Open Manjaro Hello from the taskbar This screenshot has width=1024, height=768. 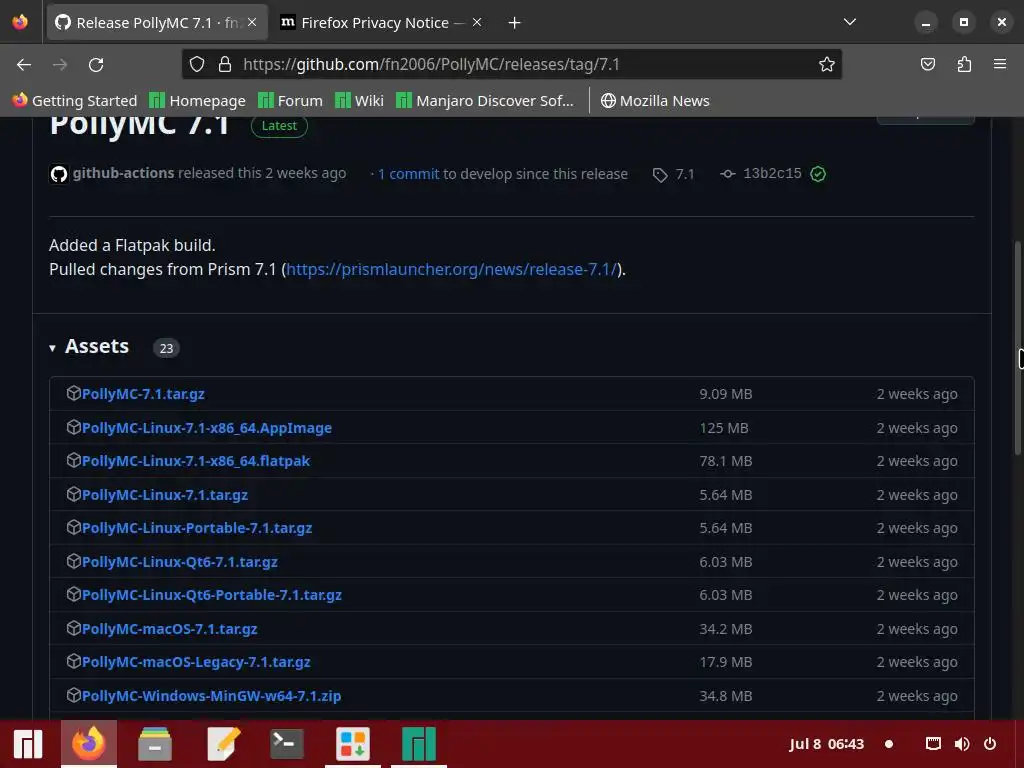pyautogui.click(x=419, y=744)
